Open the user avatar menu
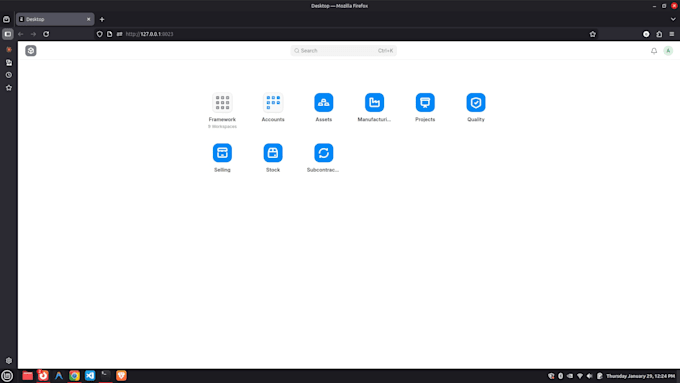Viewport: 680px width, 383px height. click(x=668, y=51)
